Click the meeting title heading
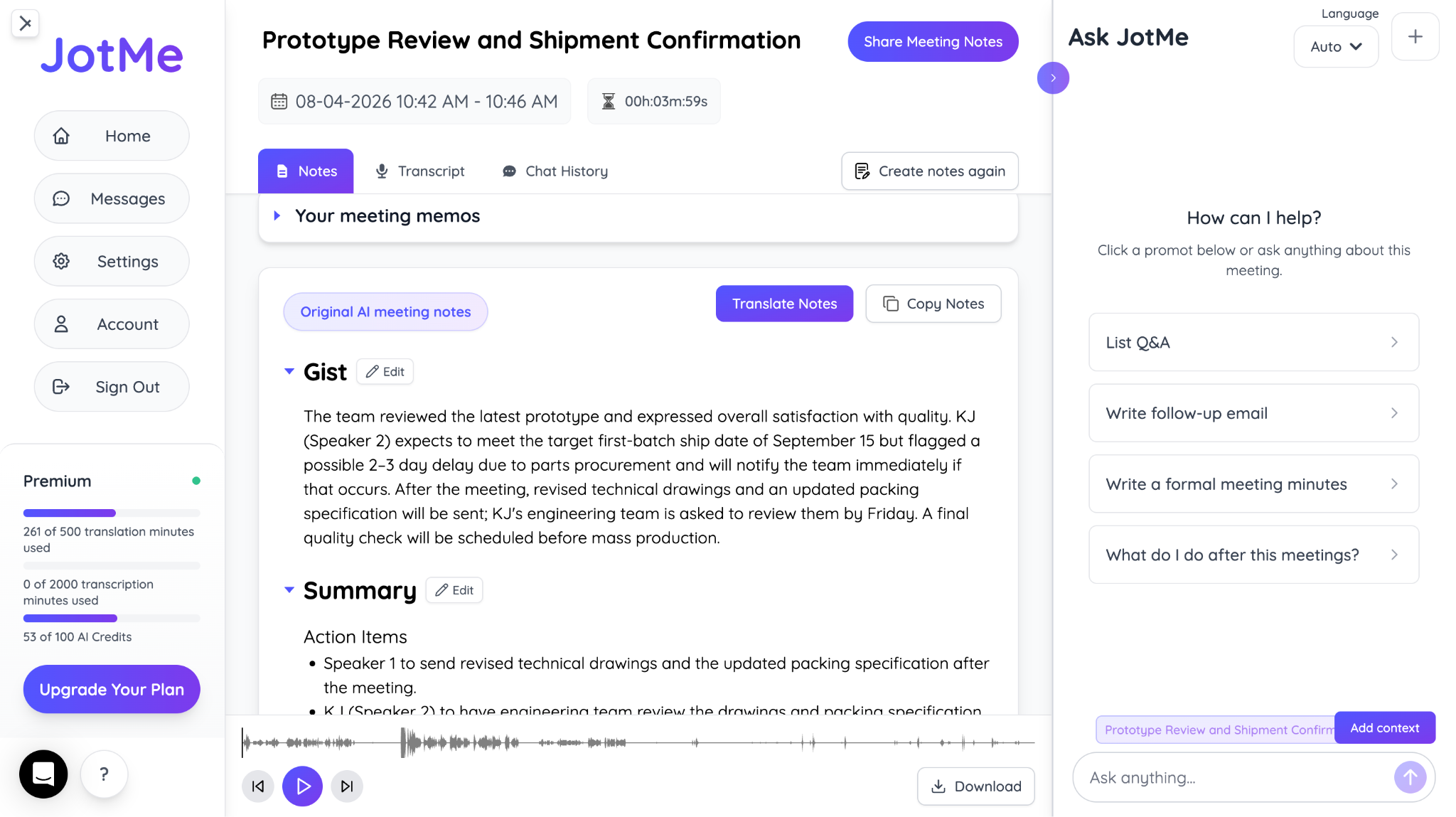The height and width of the screenshot is (817, 1456). point(531,40)
